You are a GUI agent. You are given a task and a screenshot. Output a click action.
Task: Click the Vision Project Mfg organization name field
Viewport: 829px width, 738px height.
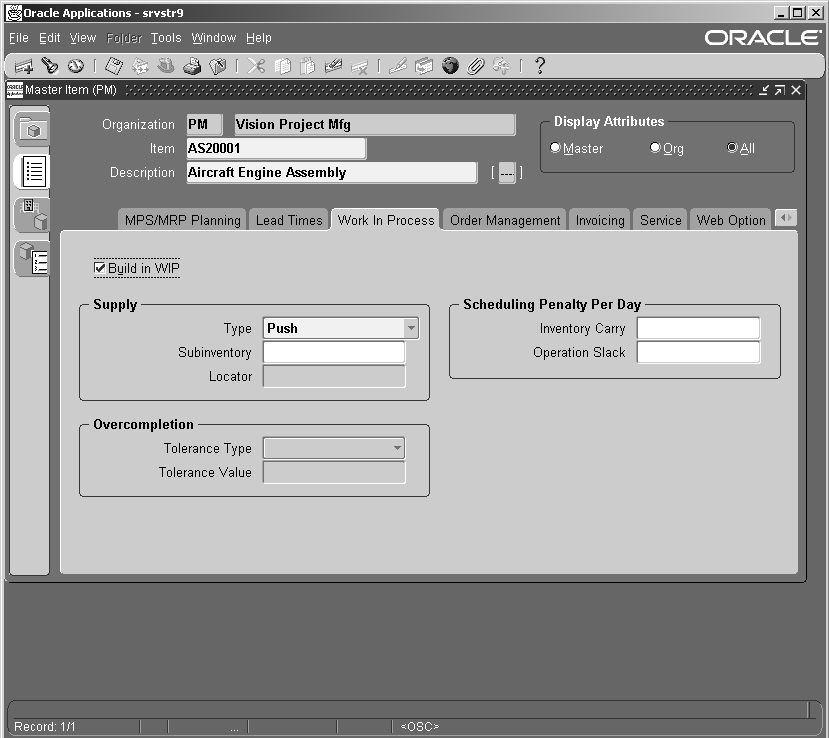(375, 125)
